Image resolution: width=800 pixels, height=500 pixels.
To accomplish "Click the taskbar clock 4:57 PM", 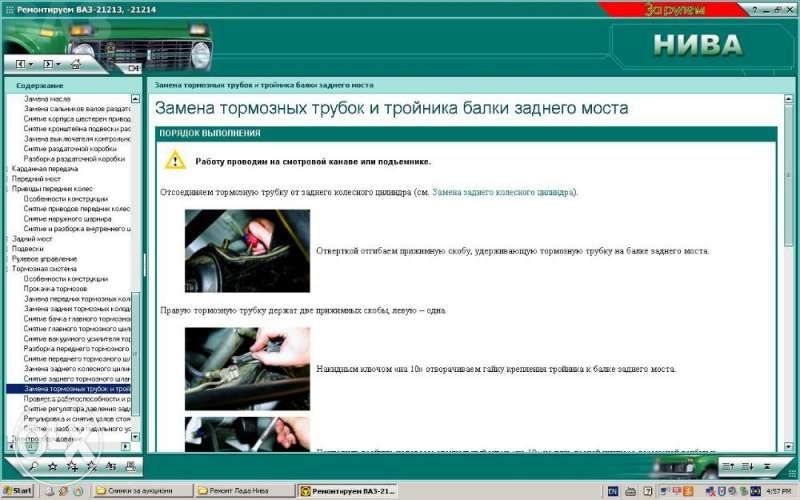I will tap(779, 491).
